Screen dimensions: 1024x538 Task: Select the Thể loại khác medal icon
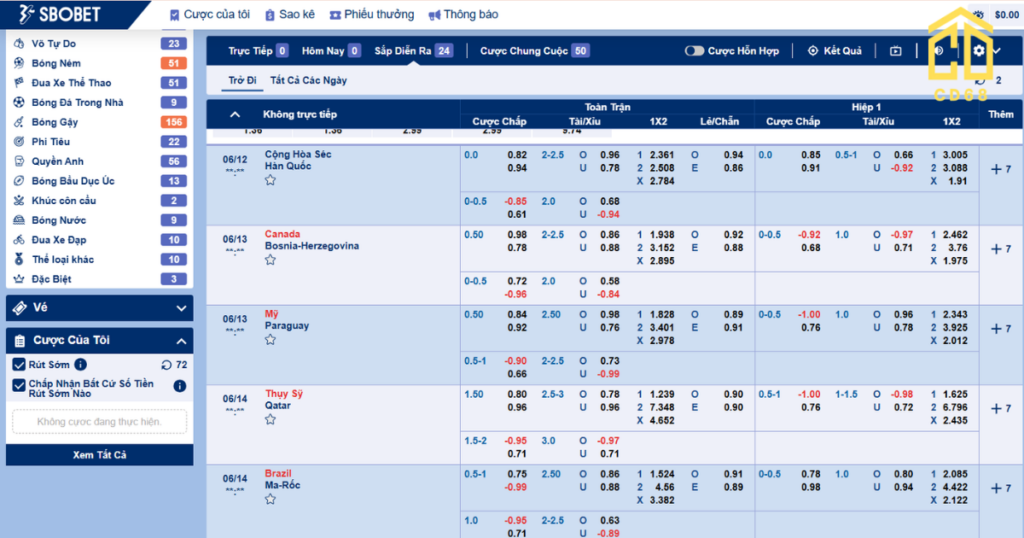point(19,259)
